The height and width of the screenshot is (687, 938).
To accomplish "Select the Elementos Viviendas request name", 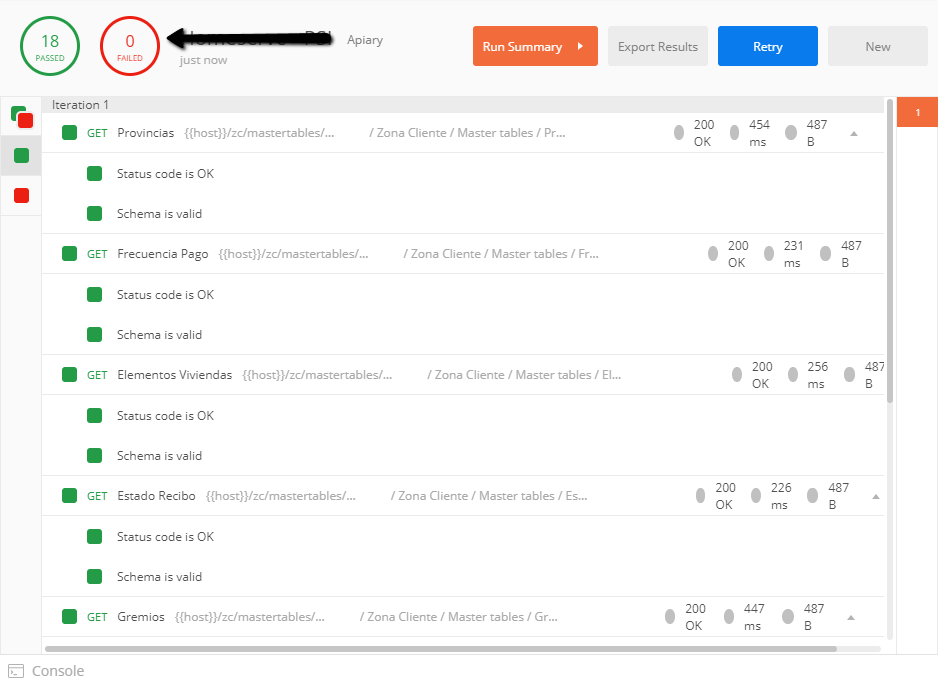I will tap(175, 375).
